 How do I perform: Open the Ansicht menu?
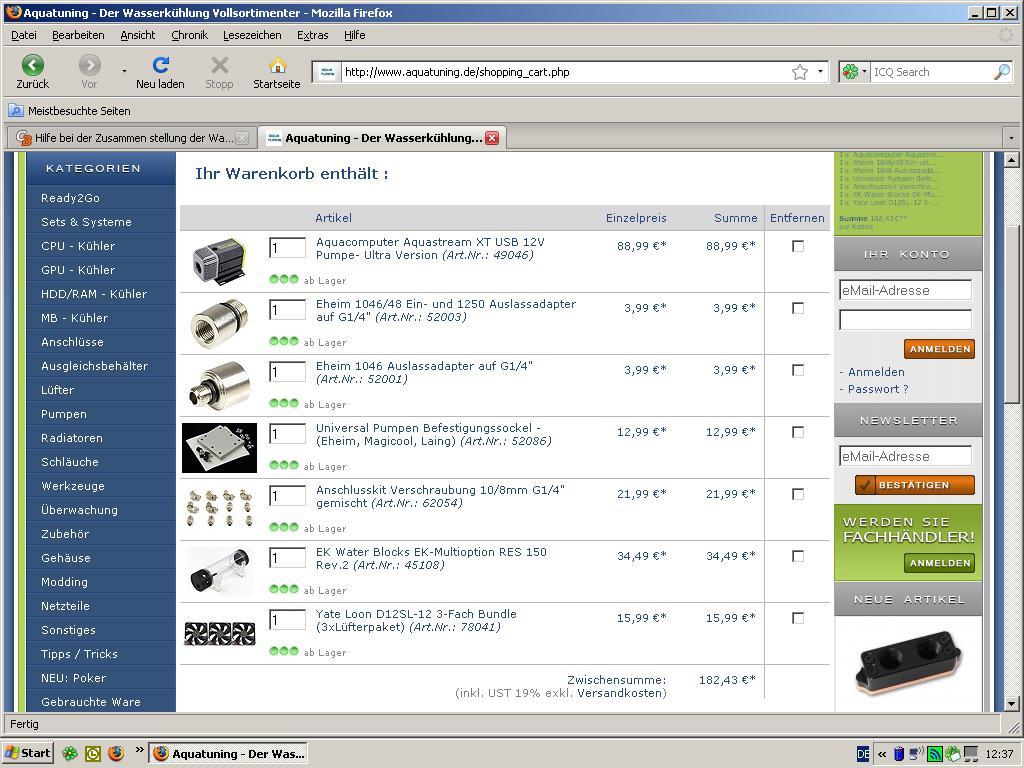tap(138, 35)
